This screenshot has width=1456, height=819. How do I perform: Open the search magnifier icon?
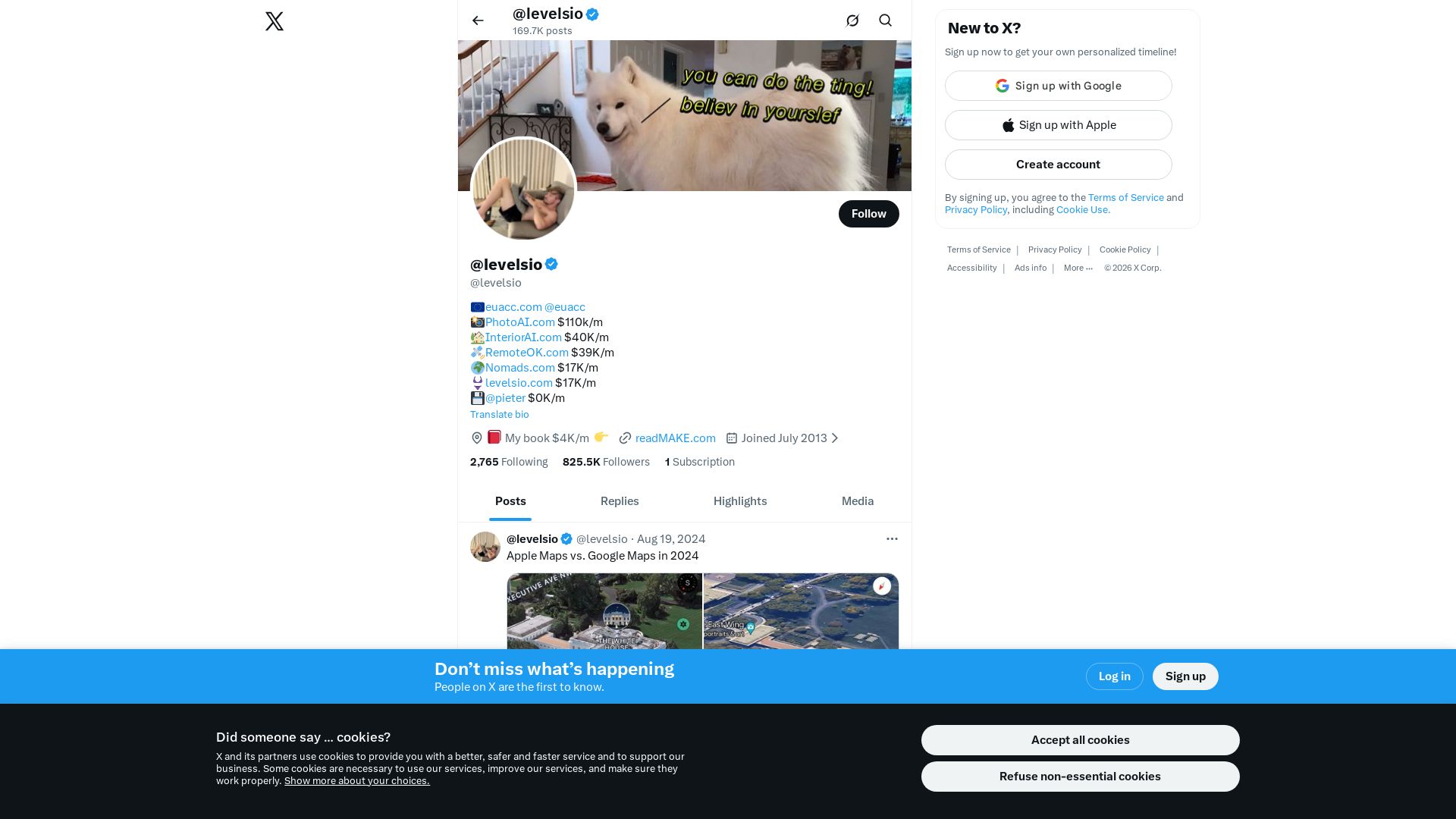click(885, 20)
